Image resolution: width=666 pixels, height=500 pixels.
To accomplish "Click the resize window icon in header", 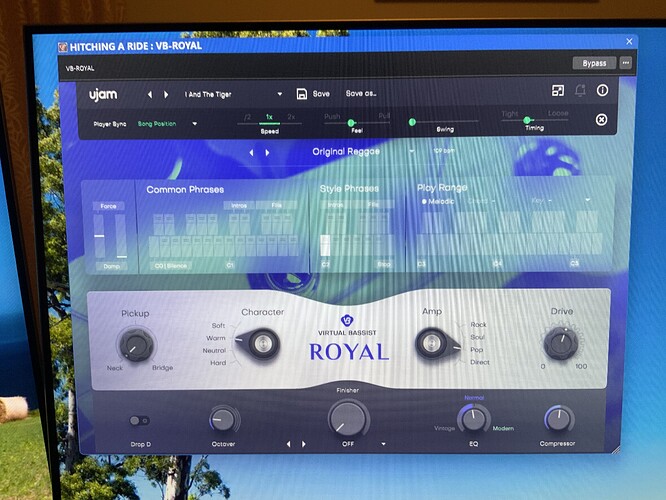I will [x=558, y=90].
